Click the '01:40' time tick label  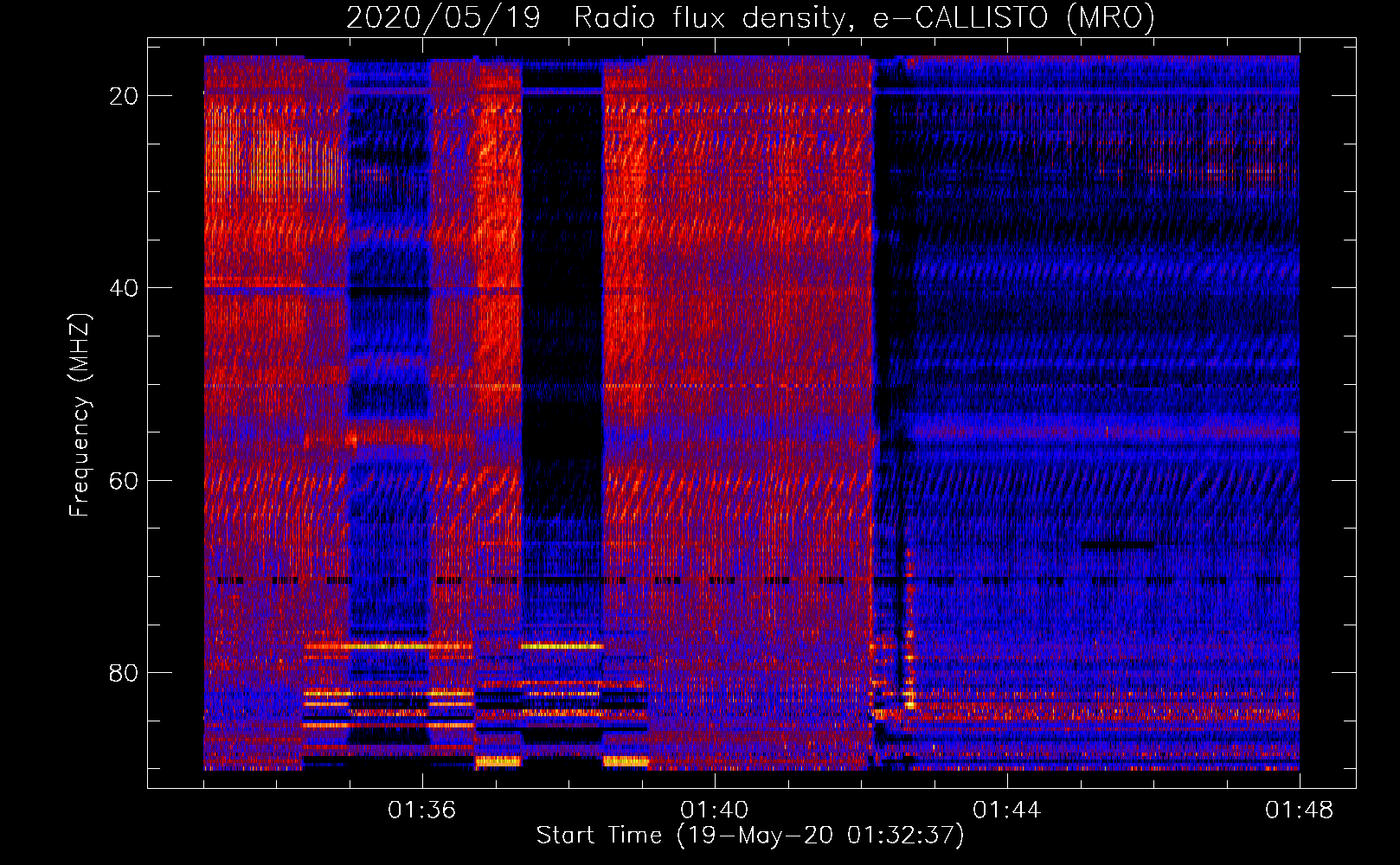click(715, 810)
